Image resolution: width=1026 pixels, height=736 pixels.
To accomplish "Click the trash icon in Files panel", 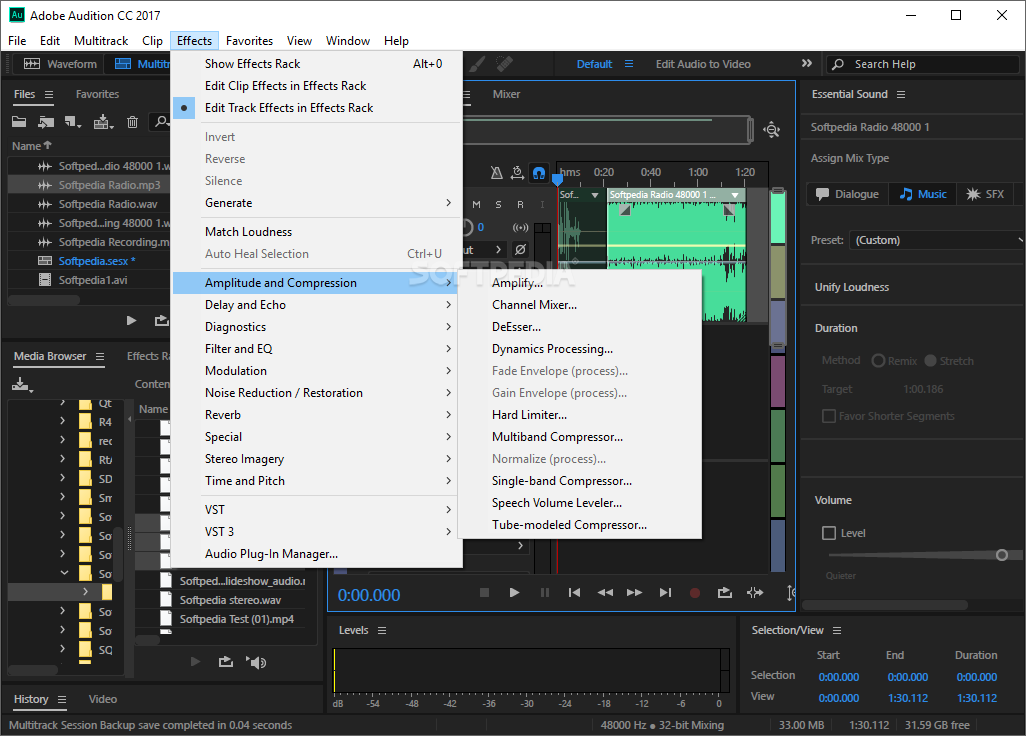I will pos(132,122).
